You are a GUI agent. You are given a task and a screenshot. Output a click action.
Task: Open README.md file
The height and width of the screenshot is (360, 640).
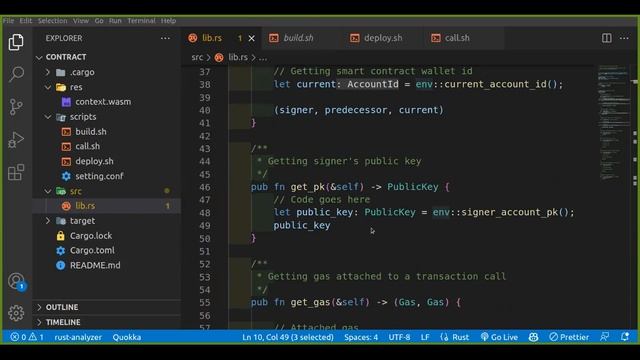click(95, 265)
